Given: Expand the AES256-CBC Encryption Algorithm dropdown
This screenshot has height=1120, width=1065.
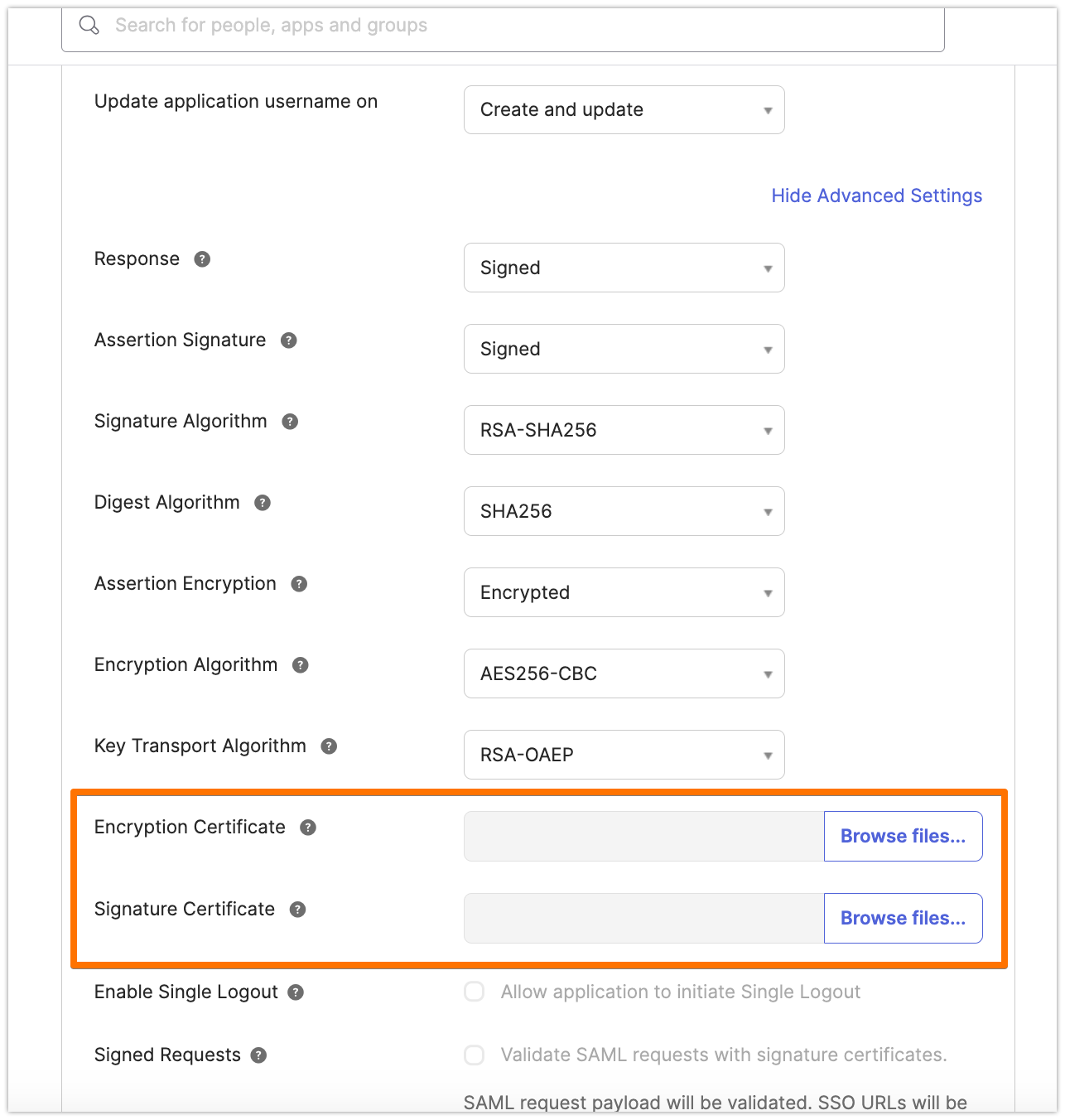Looking at the screenshot, I should (624, 673).
